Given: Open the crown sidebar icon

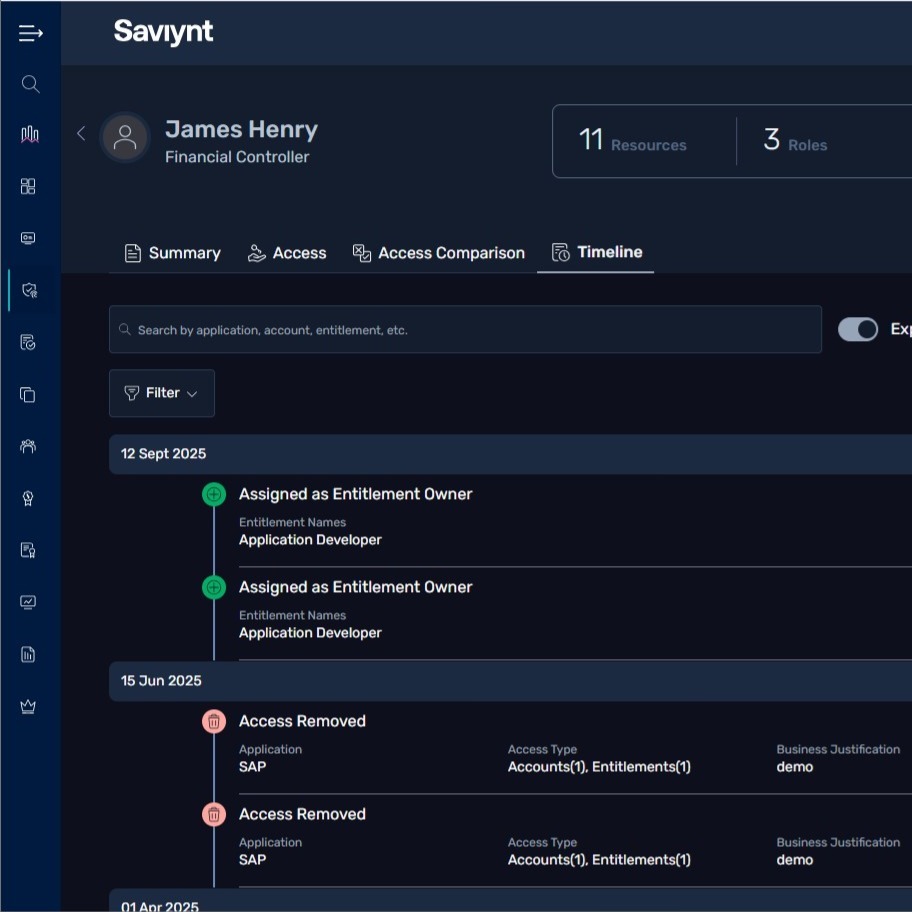Looking at the screenshot, I should click(x=28, y=706).
